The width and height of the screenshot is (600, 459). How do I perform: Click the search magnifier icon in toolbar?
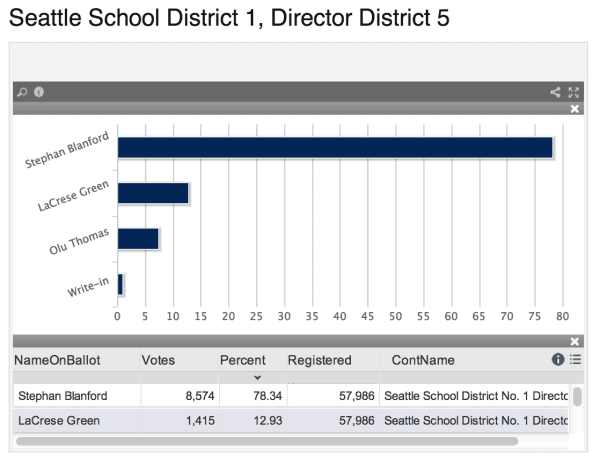(21, 92)
